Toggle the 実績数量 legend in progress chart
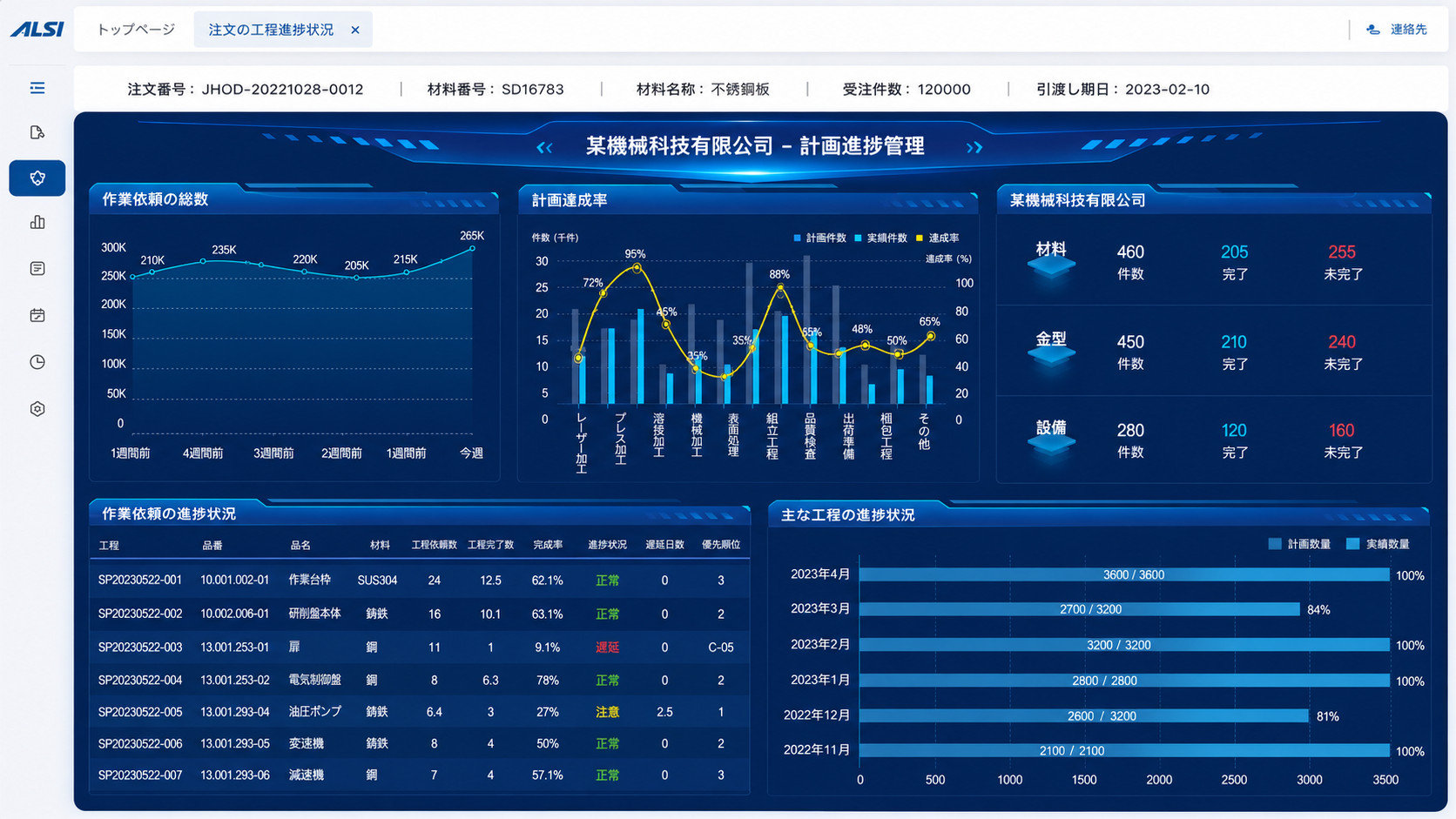Screen dimensions: 1456x819 point(1378,544)
